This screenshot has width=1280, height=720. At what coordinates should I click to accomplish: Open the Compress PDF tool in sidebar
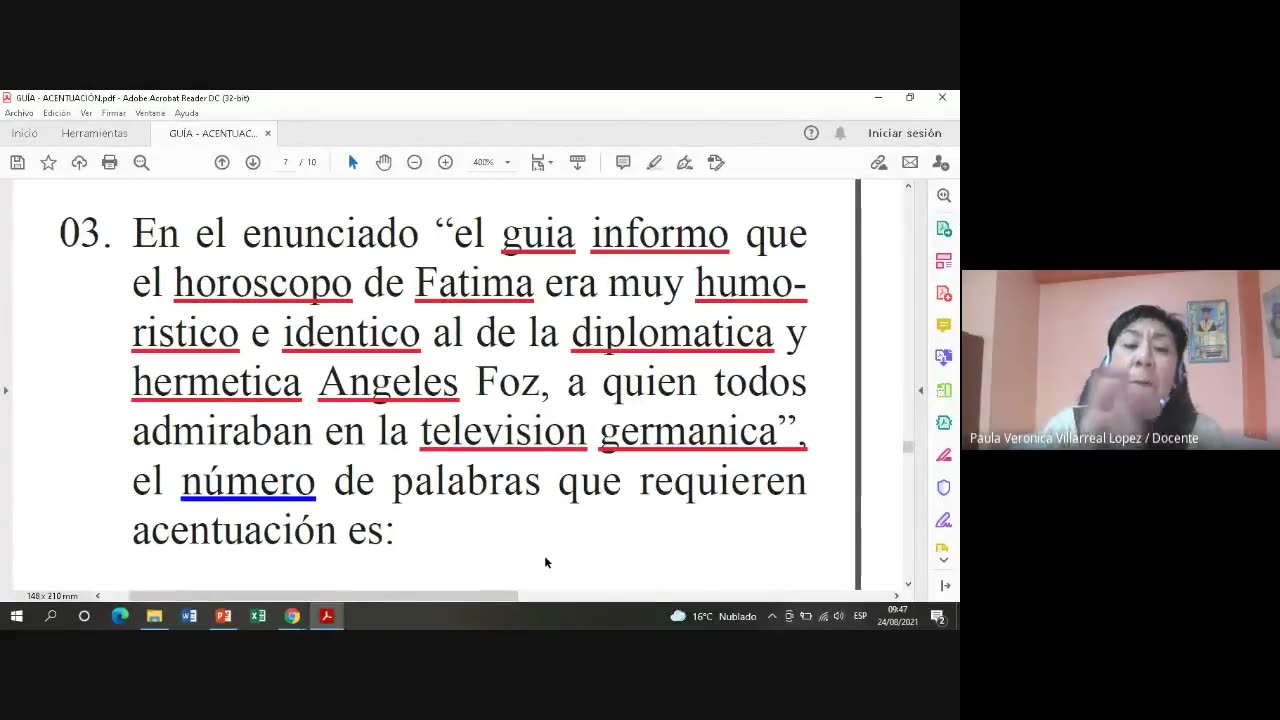tap(943, 422)
